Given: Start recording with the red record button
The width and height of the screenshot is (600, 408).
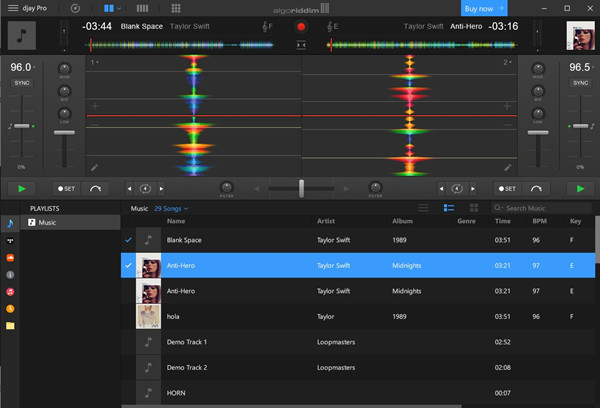Looking at the screenshot, I should [301, 26].
